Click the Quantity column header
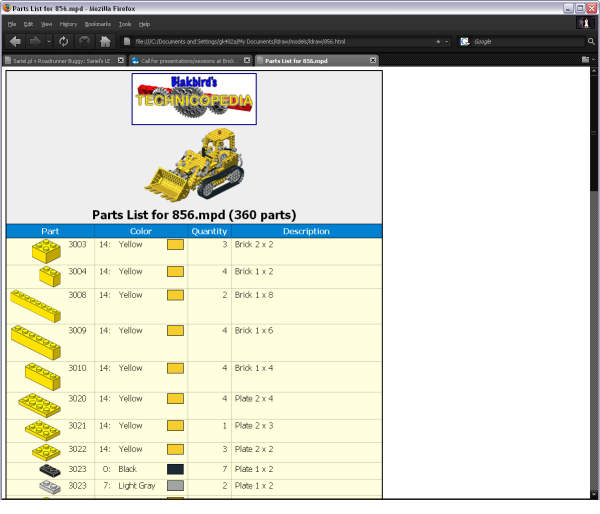The image size is (600, 514). (x=209, y=231)
